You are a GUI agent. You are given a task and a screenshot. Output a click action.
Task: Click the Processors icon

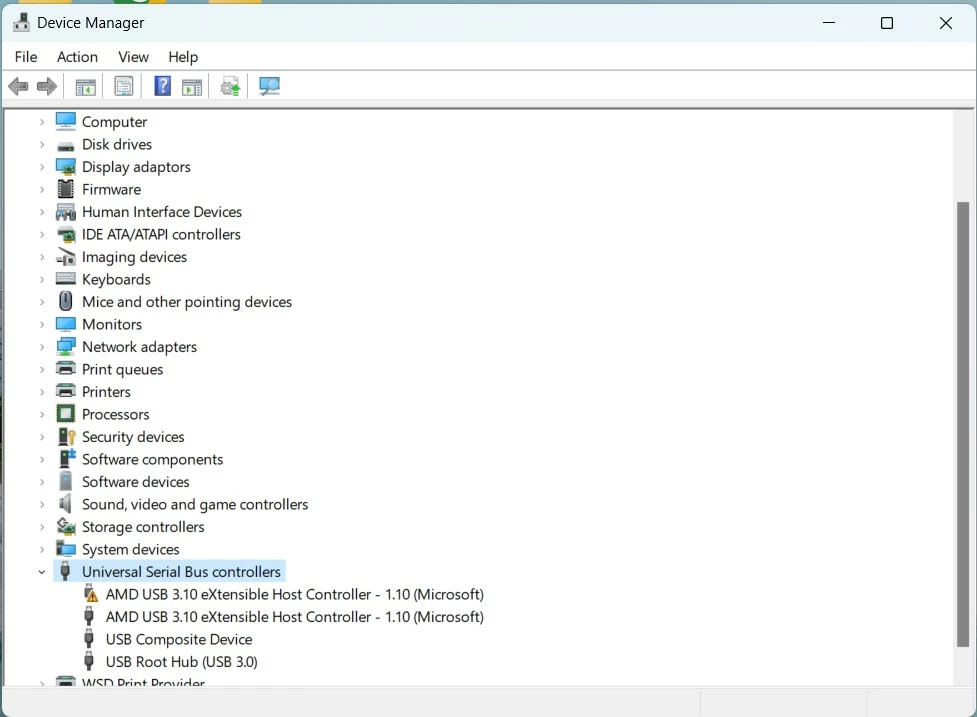(65, 414)
